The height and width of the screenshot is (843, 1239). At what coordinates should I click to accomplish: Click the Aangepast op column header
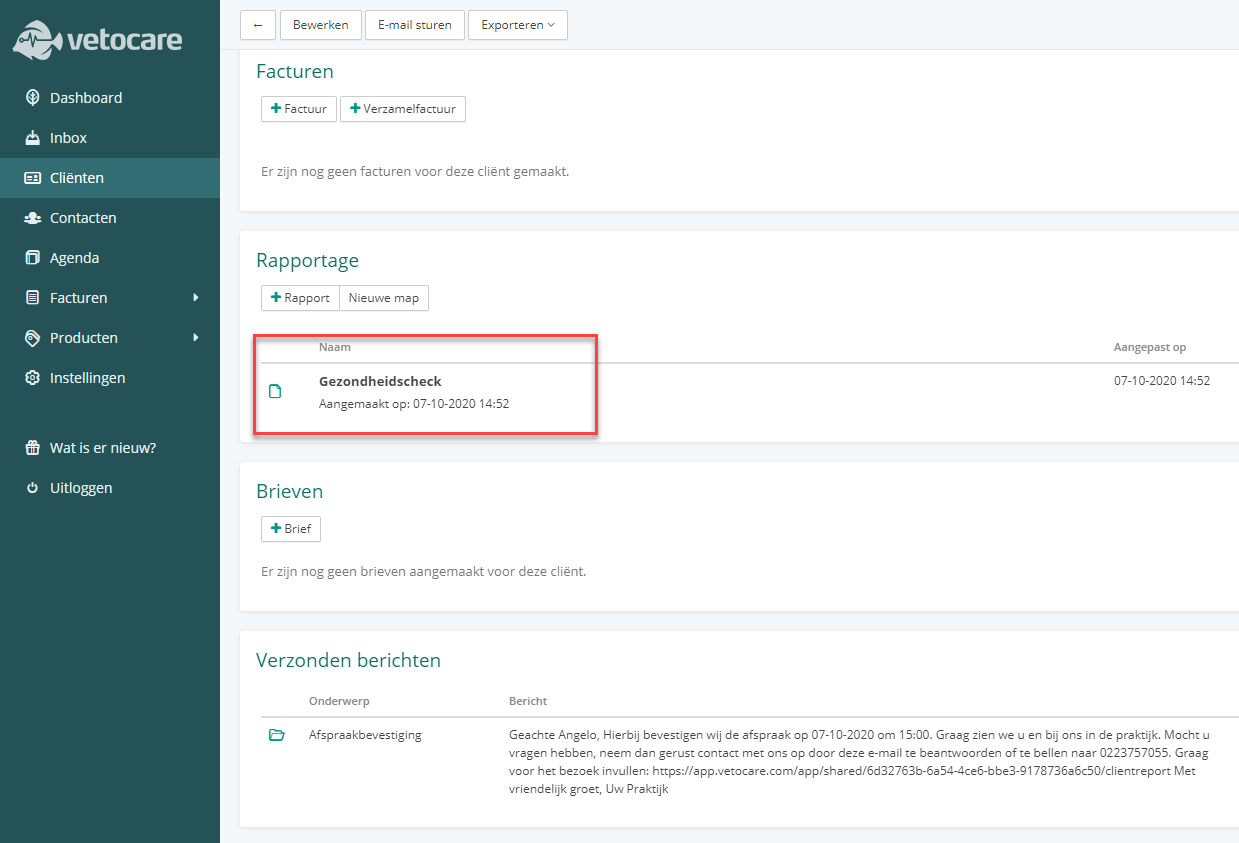[x=1150, y=347]
